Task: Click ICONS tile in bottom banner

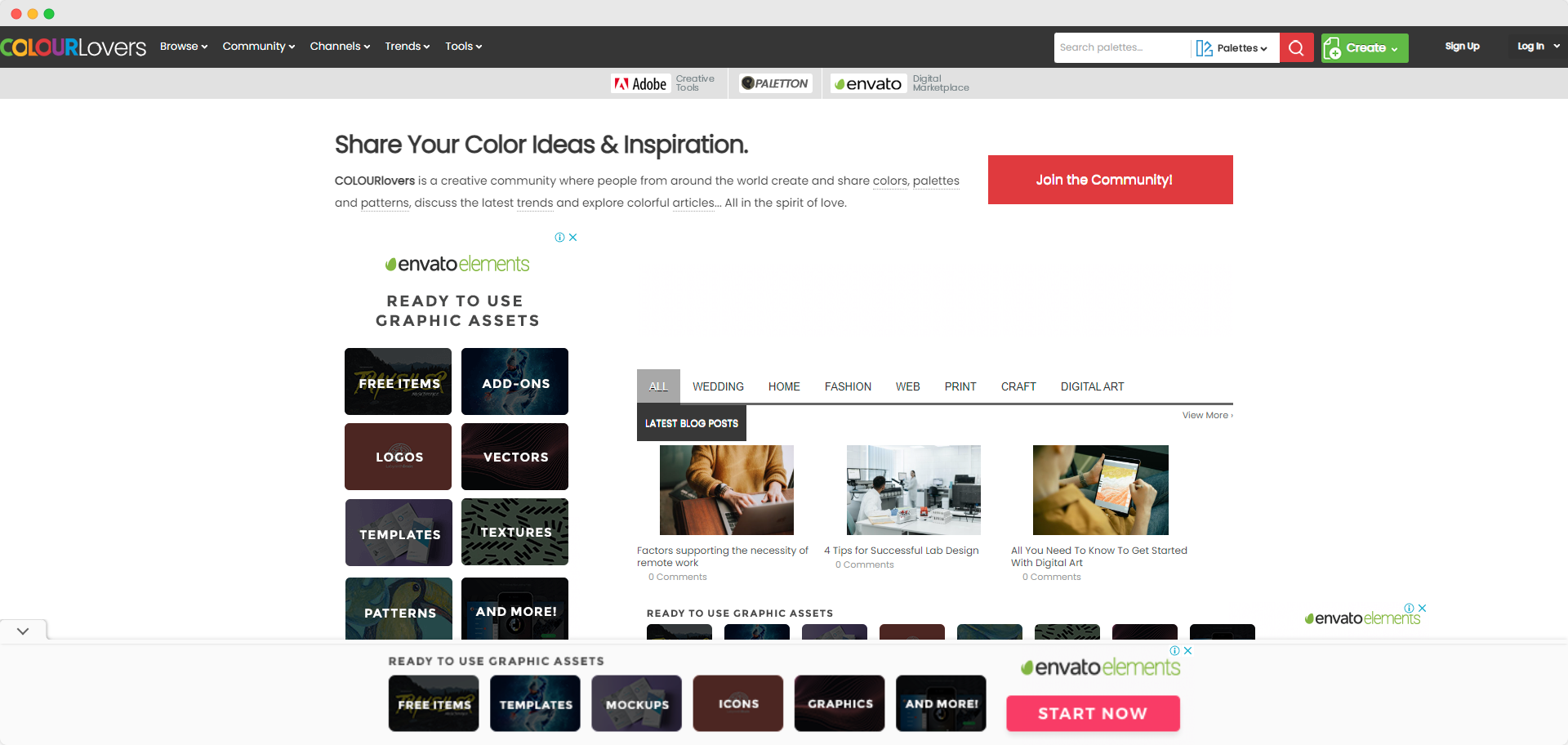Action: (738, 703)
